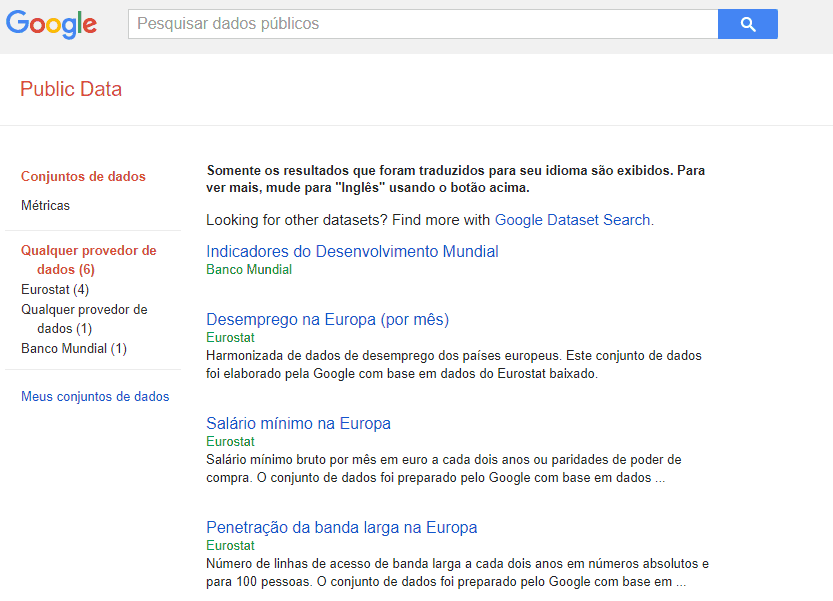The width and height of the screenshot is (833, 601).
Task: Click the 'Número de linhas de acesso' description
Action: point(457,573)
